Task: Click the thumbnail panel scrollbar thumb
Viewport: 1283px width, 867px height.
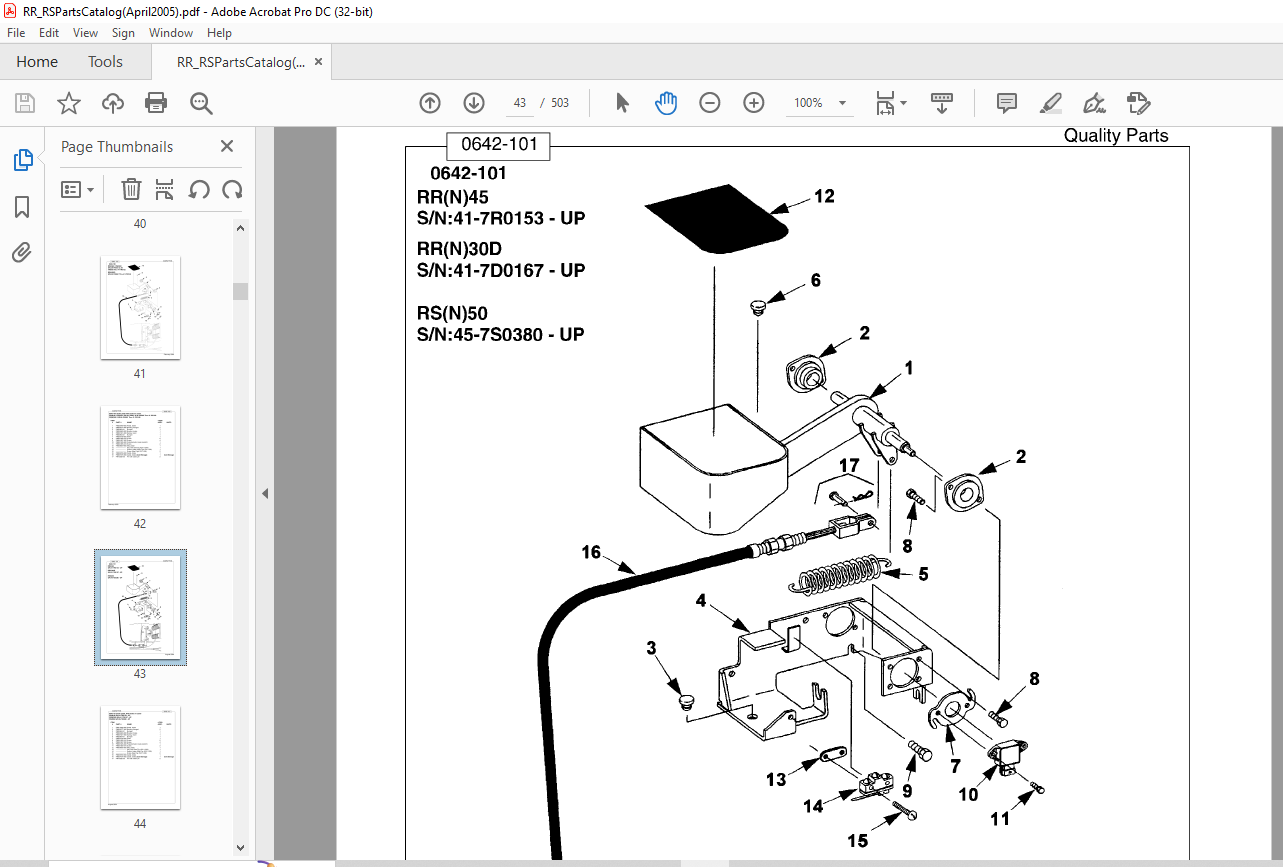Action: click(x=241, y=291)
